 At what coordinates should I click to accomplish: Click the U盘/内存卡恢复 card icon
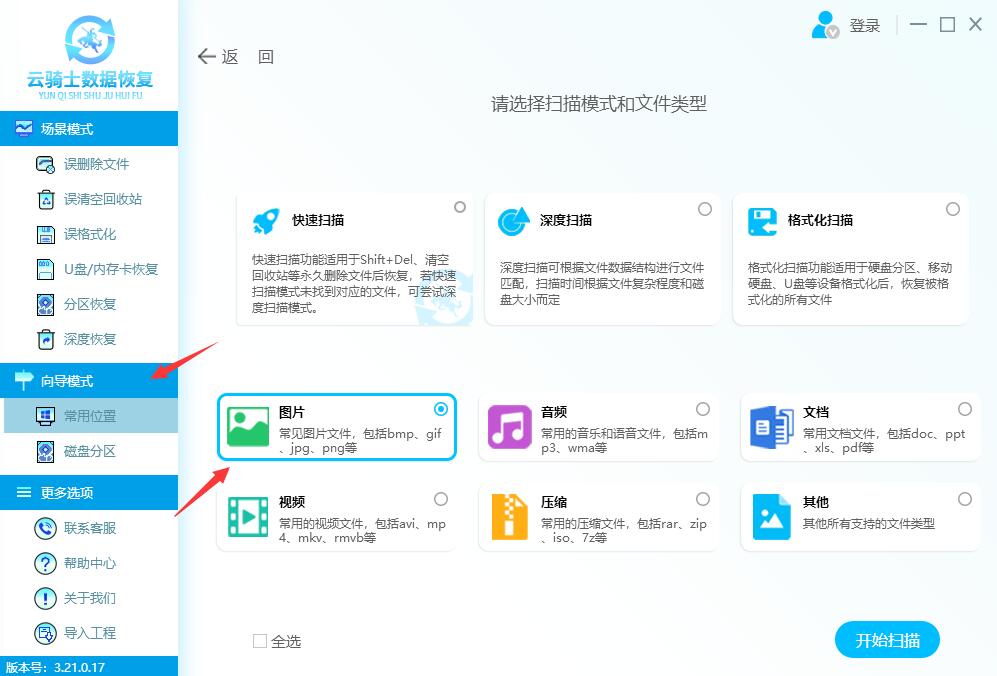(x=46, y=270)
